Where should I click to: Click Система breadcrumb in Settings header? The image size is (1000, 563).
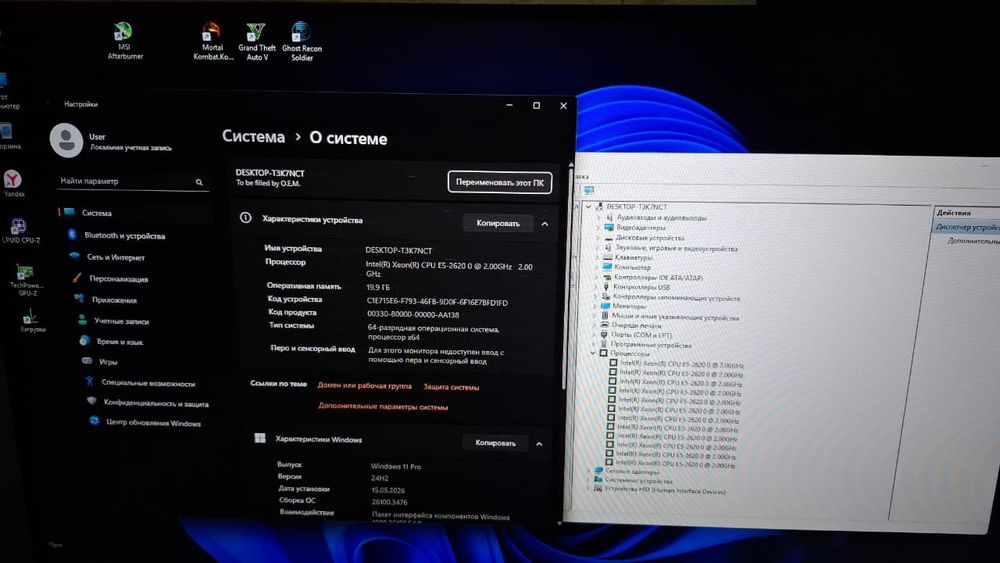point(253,136)
